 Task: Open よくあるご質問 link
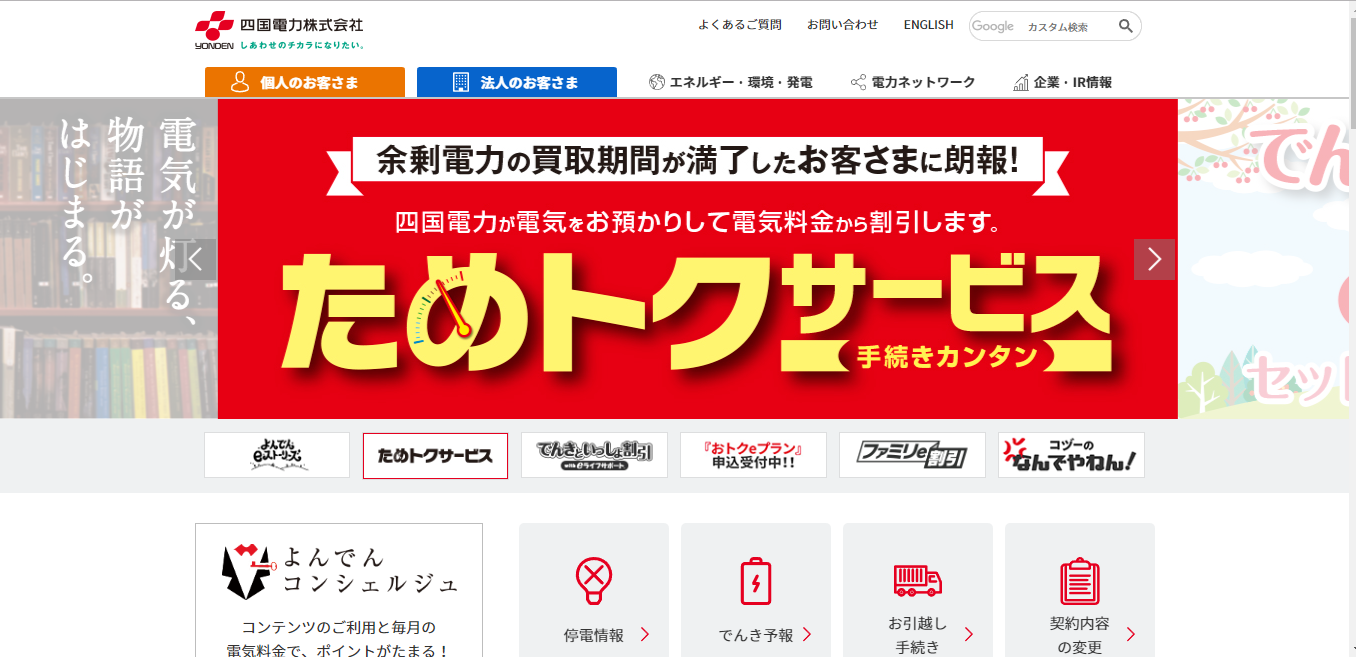point(740,25)
